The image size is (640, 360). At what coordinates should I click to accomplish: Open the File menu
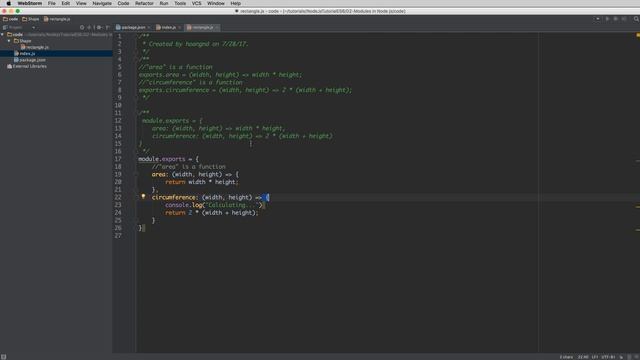[x=51, y=3]
